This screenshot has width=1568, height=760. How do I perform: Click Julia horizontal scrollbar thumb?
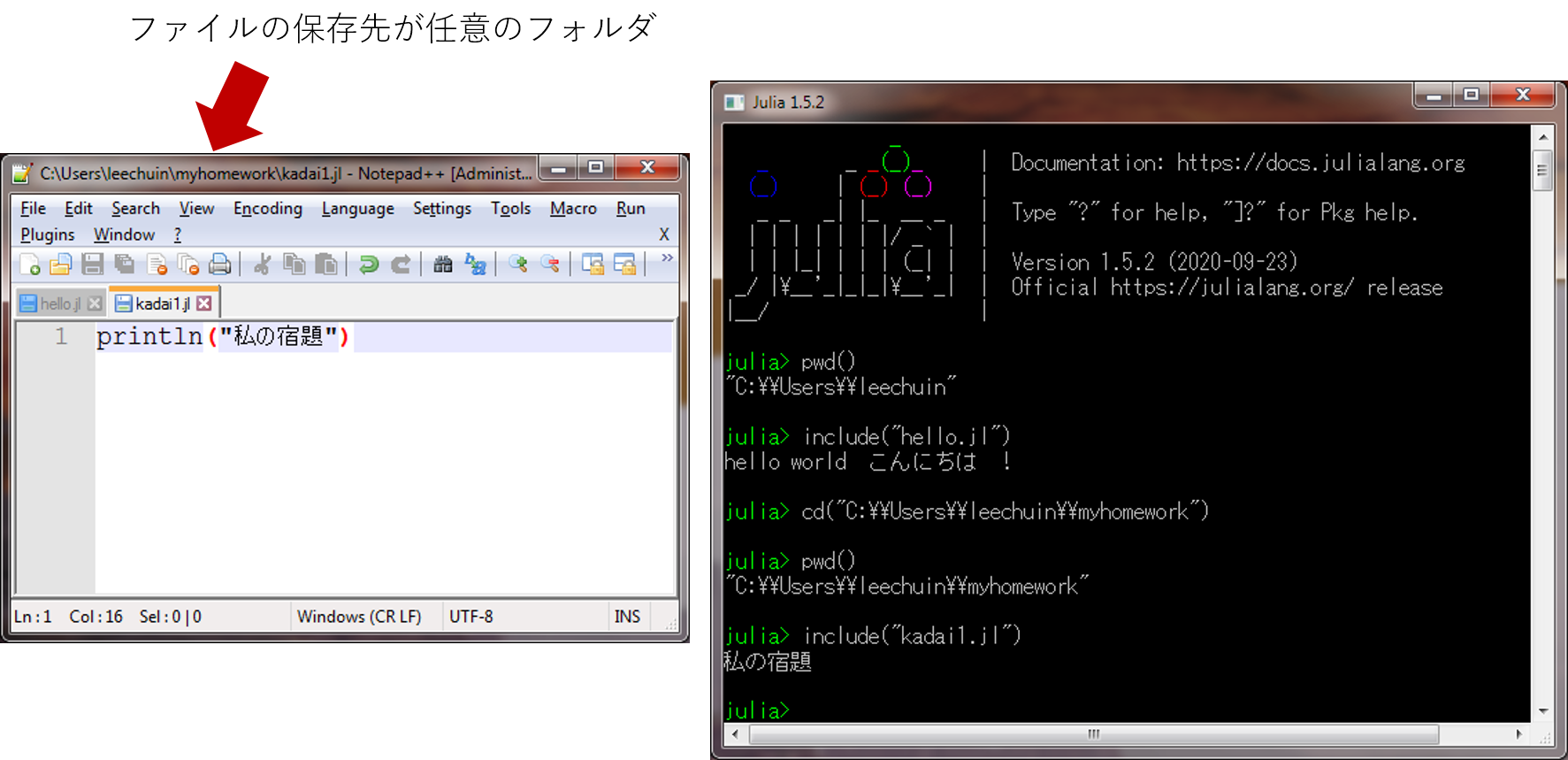point(1094,734)
